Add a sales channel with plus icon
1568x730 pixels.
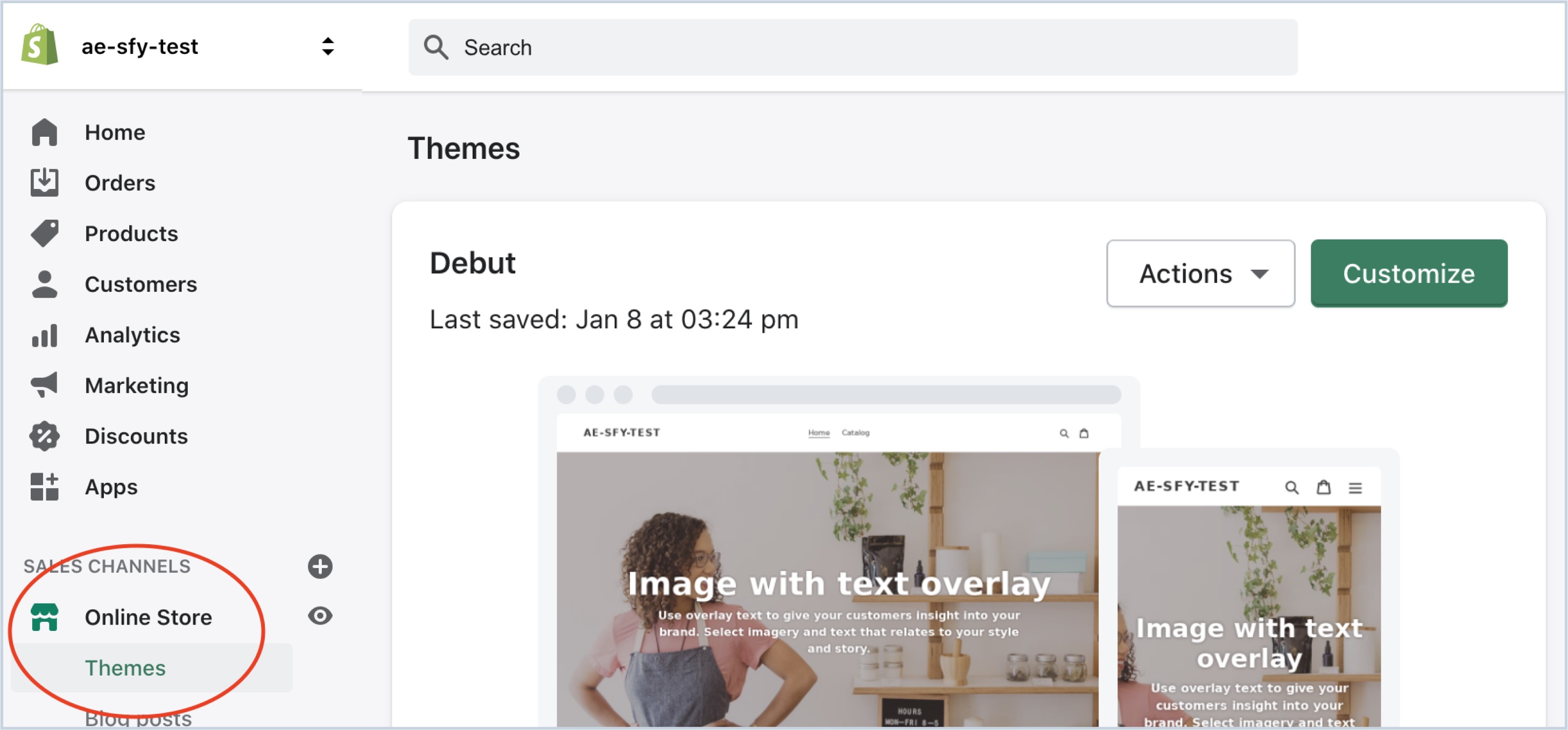[320, 566]
